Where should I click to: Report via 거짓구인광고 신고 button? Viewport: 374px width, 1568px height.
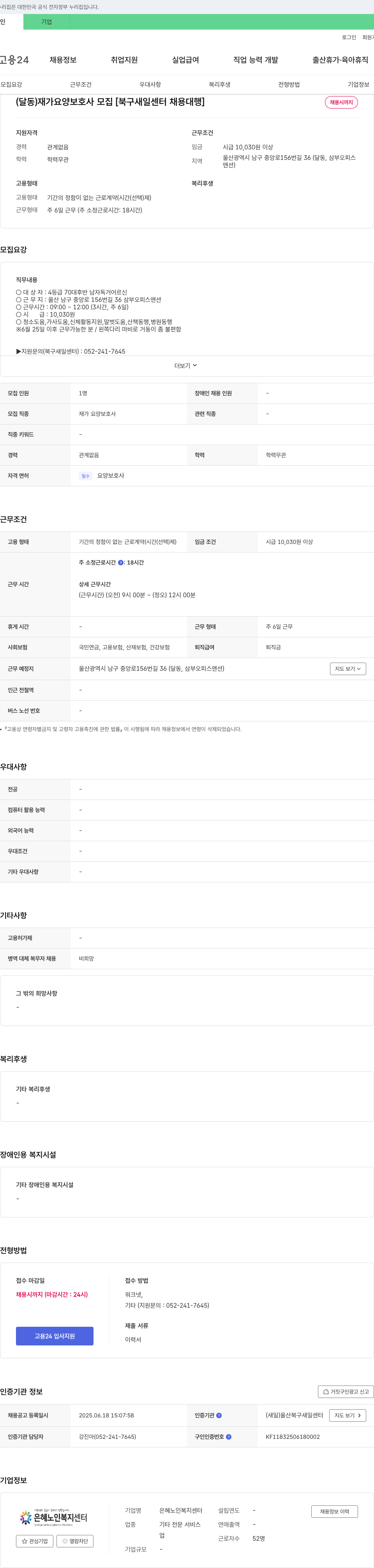tap(346, 1392)
